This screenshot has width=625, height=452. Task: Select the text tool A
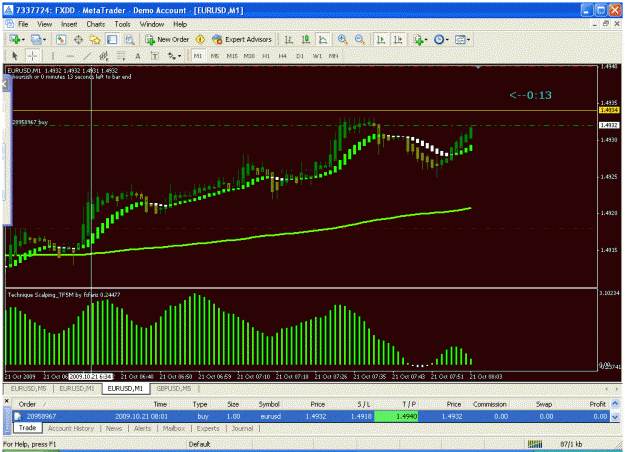138,56
